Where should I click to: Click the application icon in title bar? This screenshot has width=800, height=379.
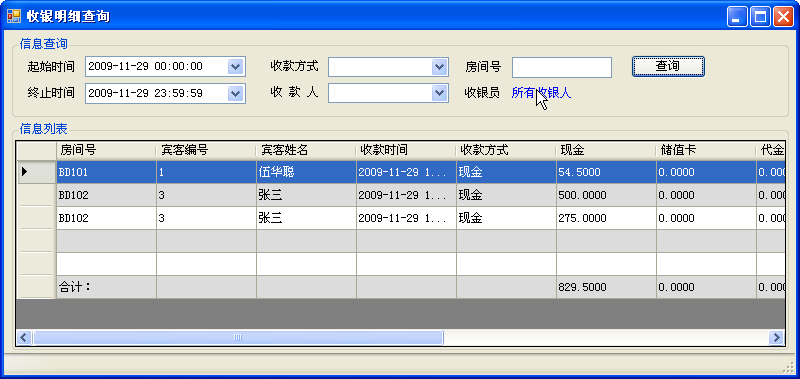[14, 16]
